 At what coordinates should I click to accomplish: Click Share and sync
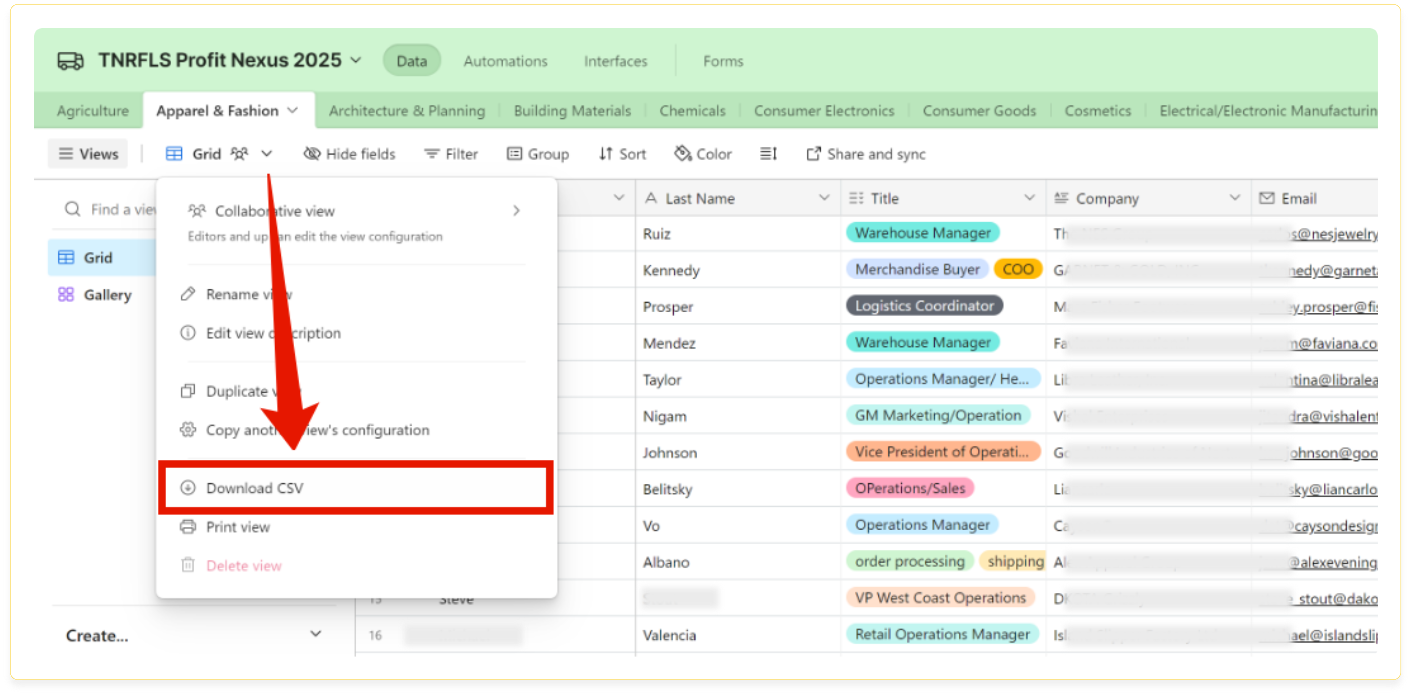[x=865, y=154]
